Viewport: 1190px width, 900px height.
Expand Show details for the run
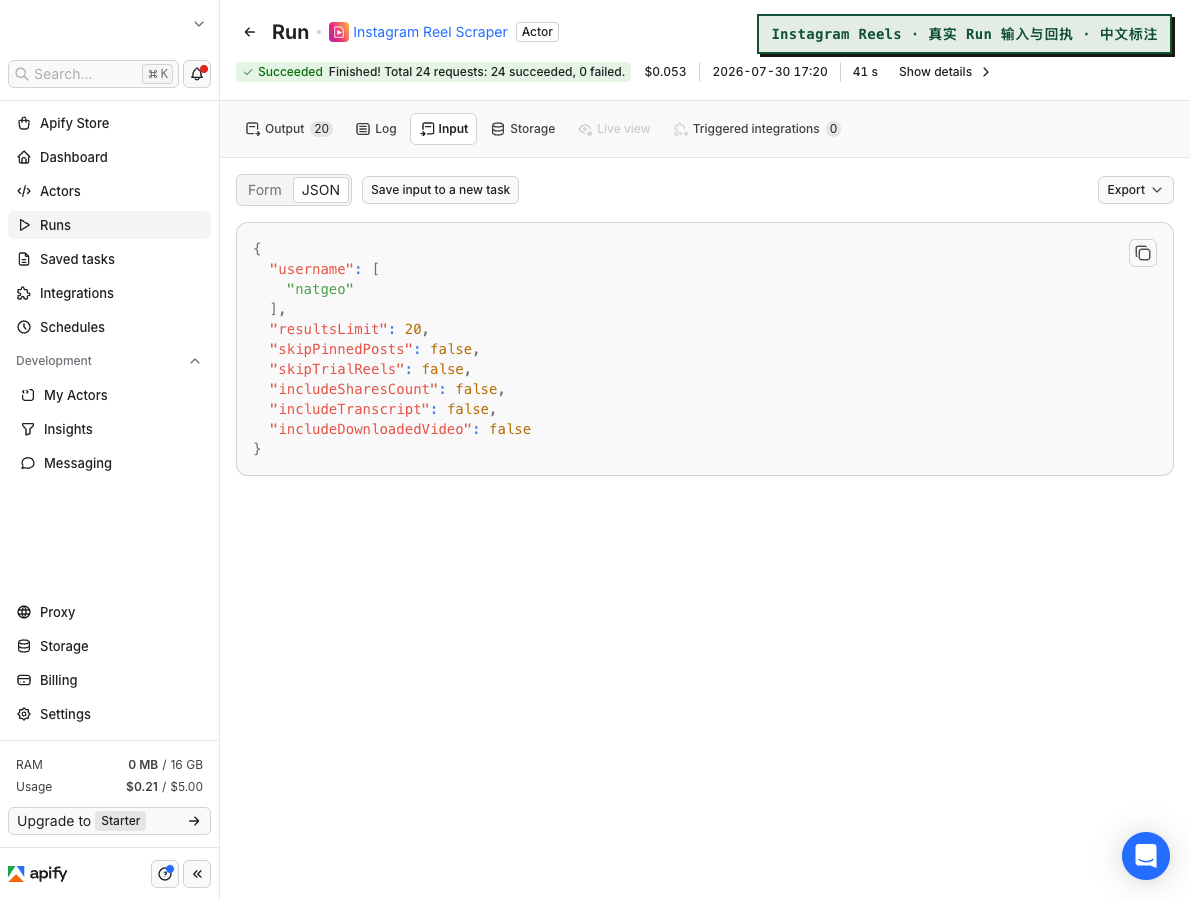click(944, 72)
